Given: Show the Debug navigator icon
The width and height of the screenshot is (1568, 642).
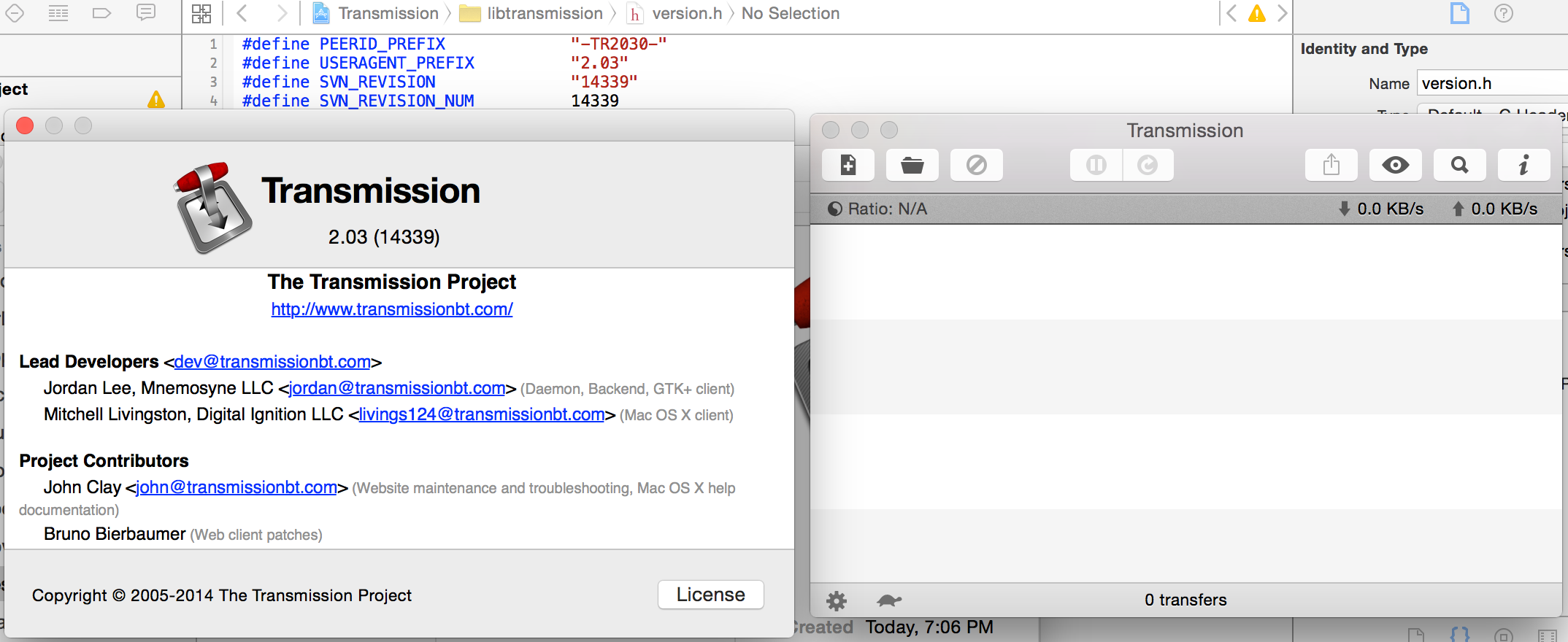Looking at the screenshot, I should tap(58, 12).
